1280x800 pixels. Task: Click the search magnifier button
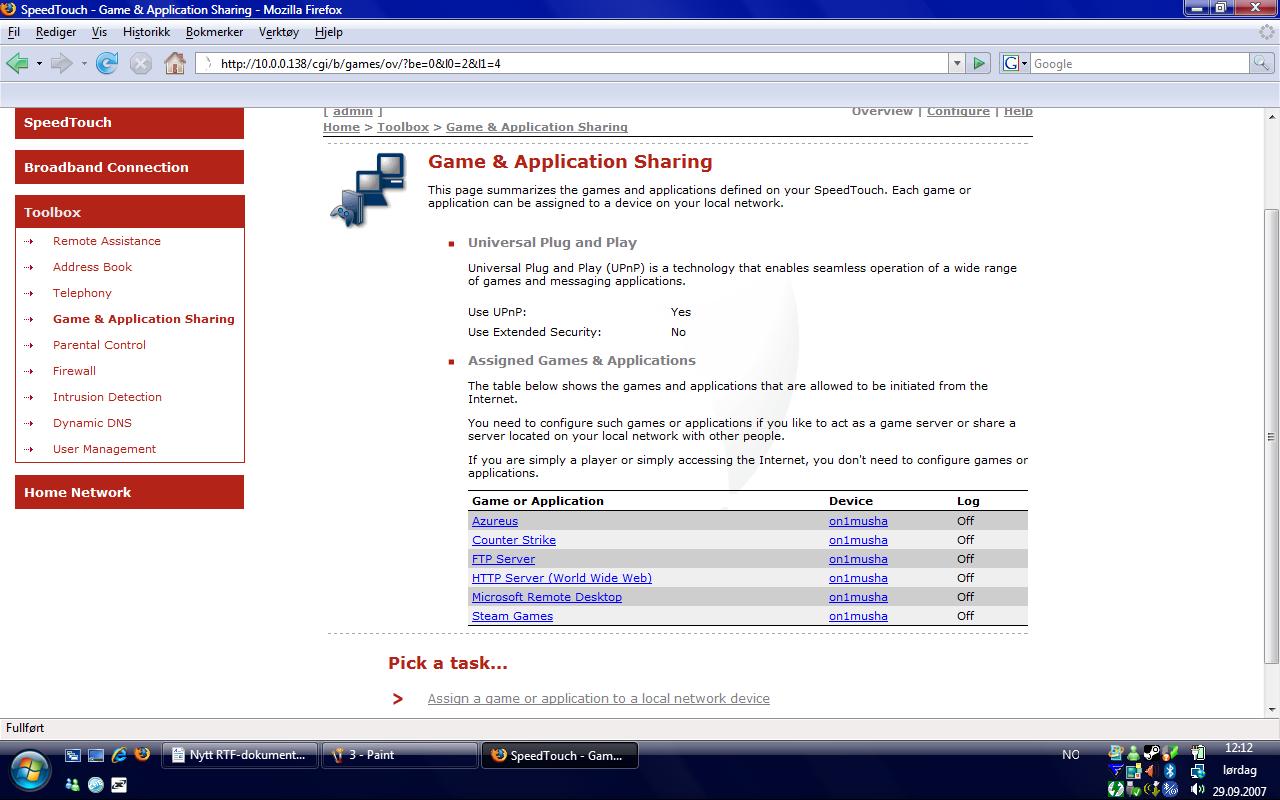pos(1263,63)
